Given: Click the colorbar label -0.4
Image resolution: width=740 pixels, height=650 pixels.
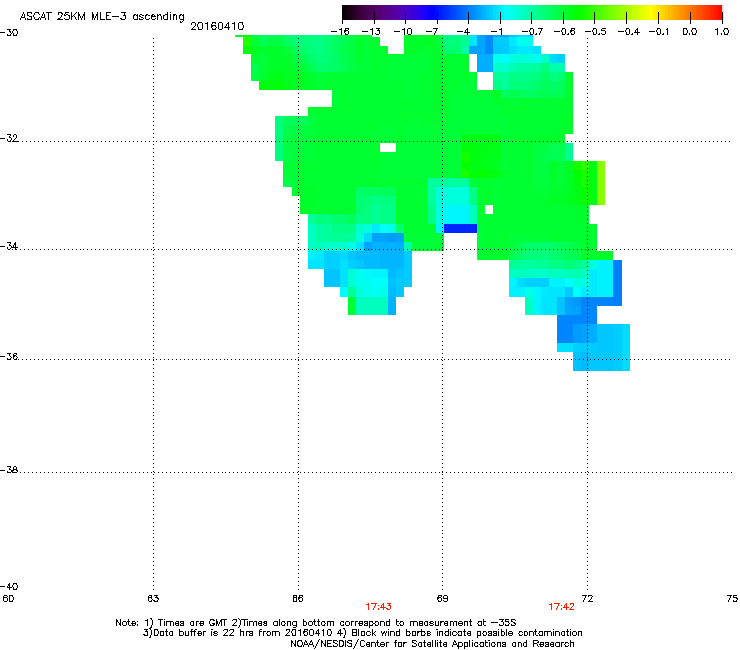Looking at the screenshot, I should (629, 32).
